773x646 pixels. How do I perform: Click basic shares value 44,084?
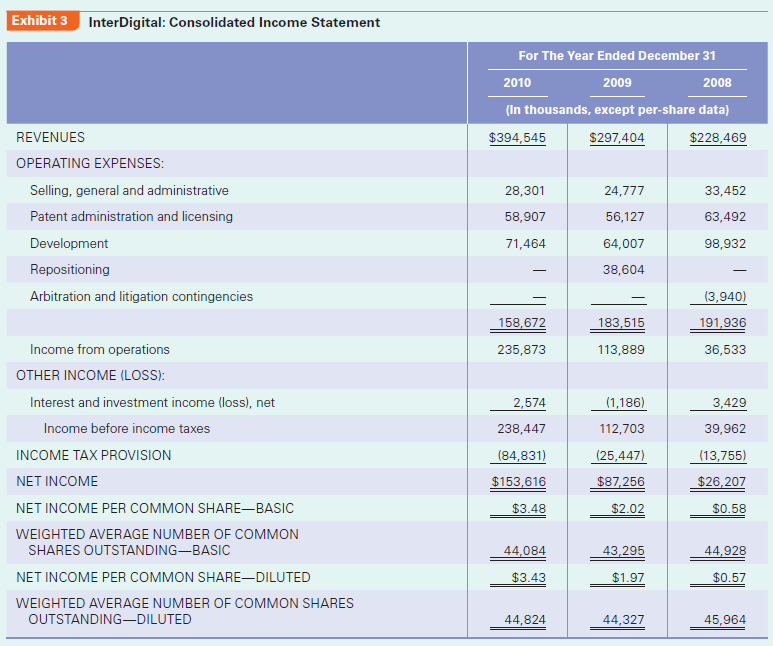click(x=525, y=550)
